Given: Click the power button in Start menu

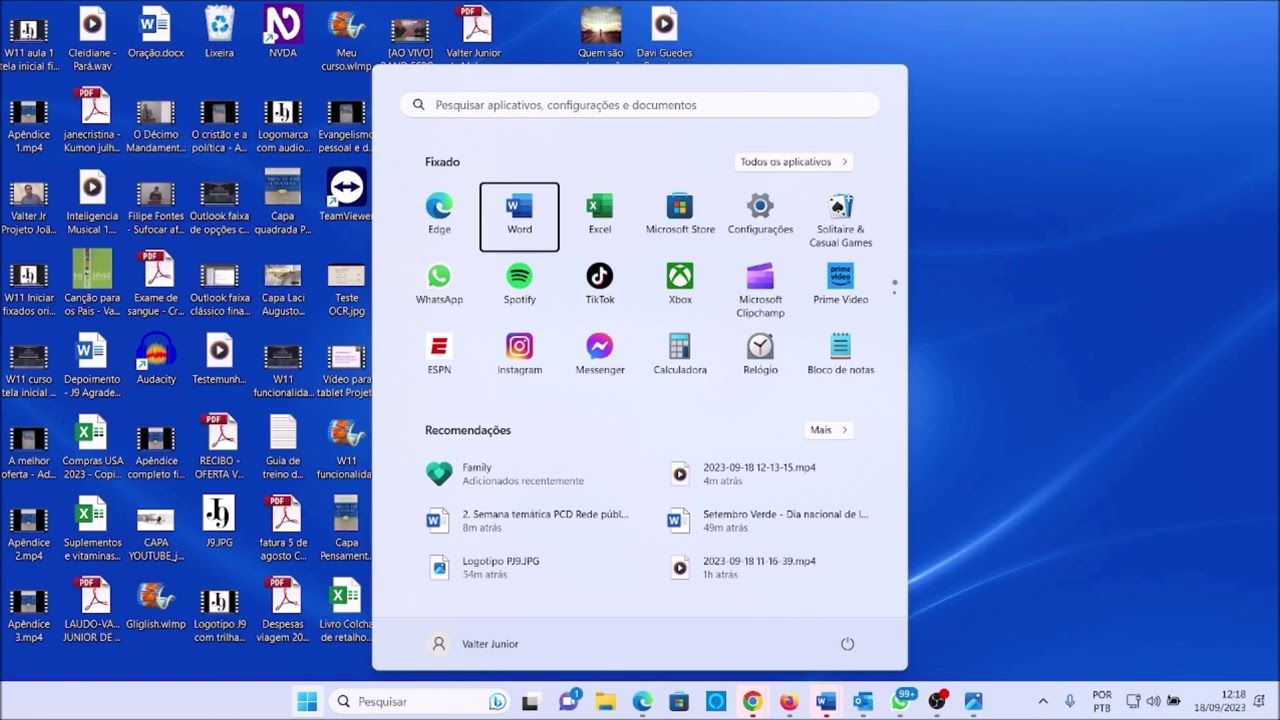Looking at the screenshot, I should pyautogui.click(x=847, y=644).
